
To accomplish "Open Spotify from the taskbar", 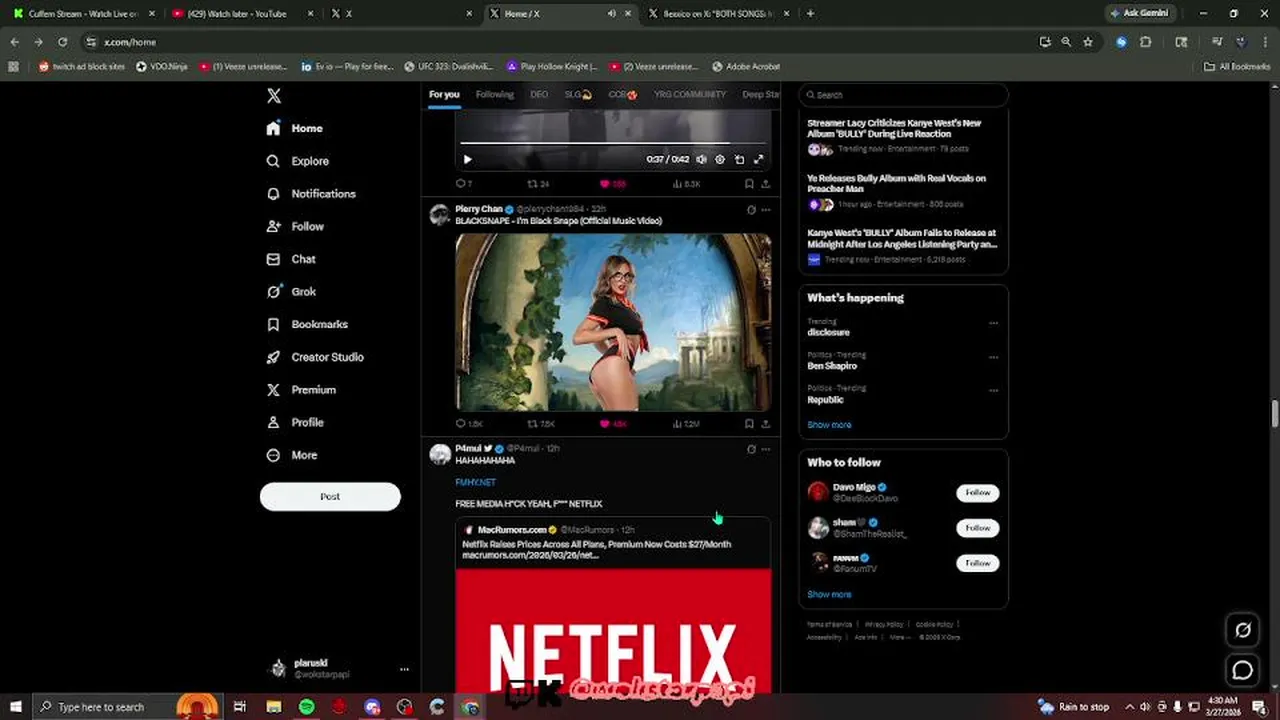I will tap(306, 707).
